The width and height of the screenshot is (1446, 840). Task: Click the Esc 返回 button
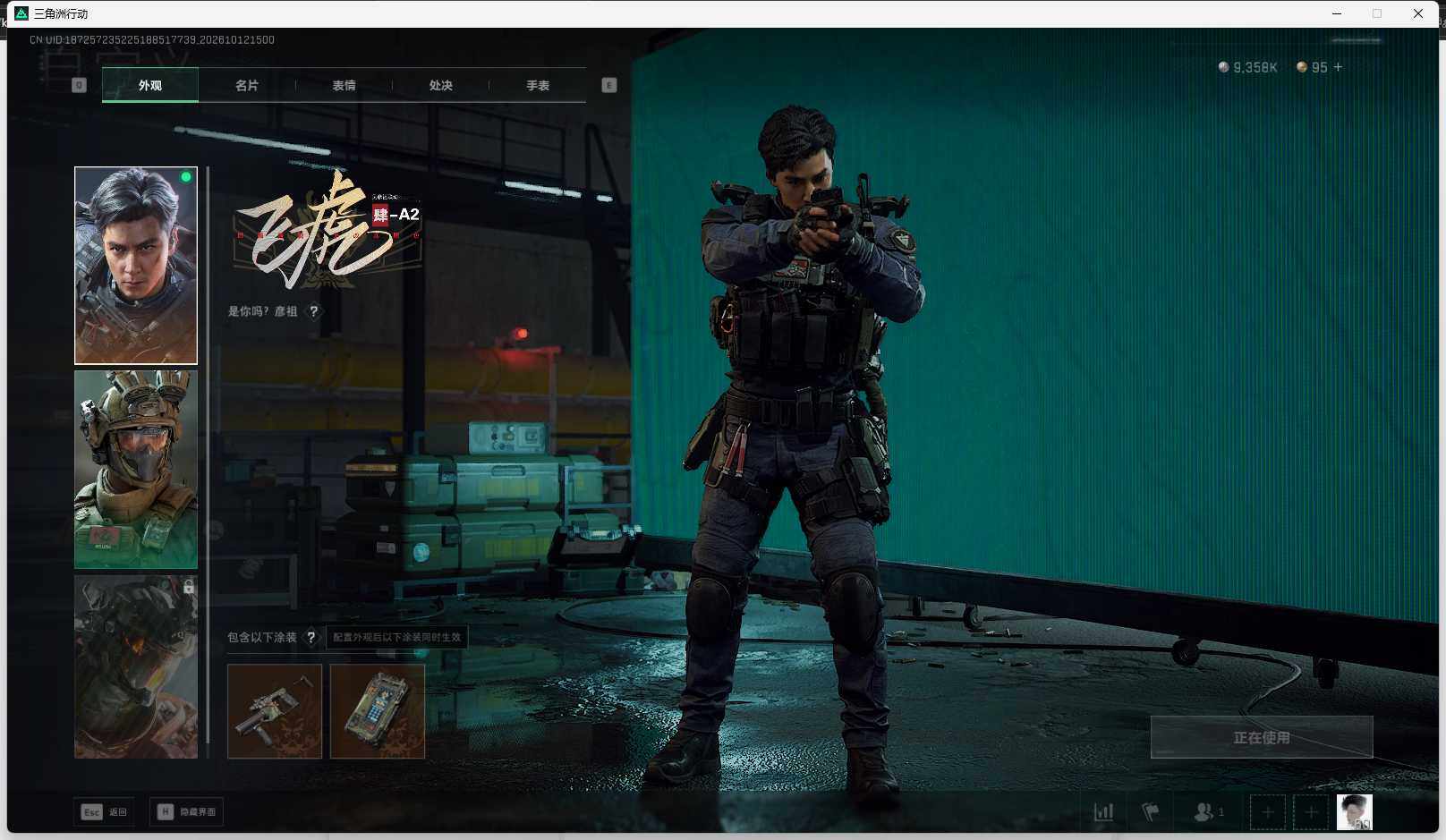(105, 812)
